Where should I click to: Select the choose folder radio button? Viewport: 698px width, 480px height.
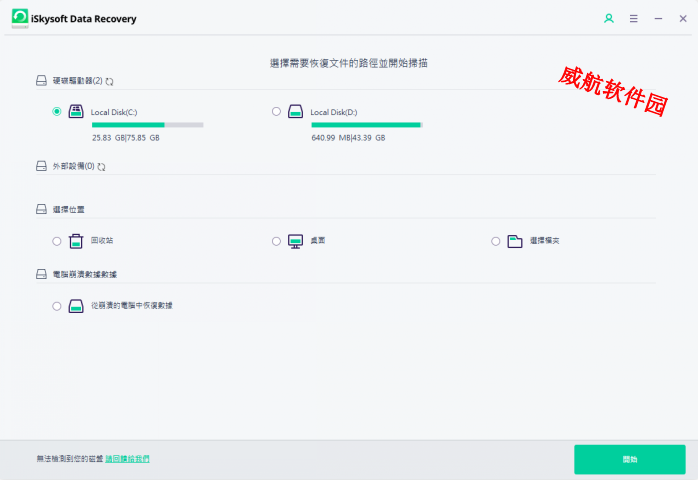point(495,241)
